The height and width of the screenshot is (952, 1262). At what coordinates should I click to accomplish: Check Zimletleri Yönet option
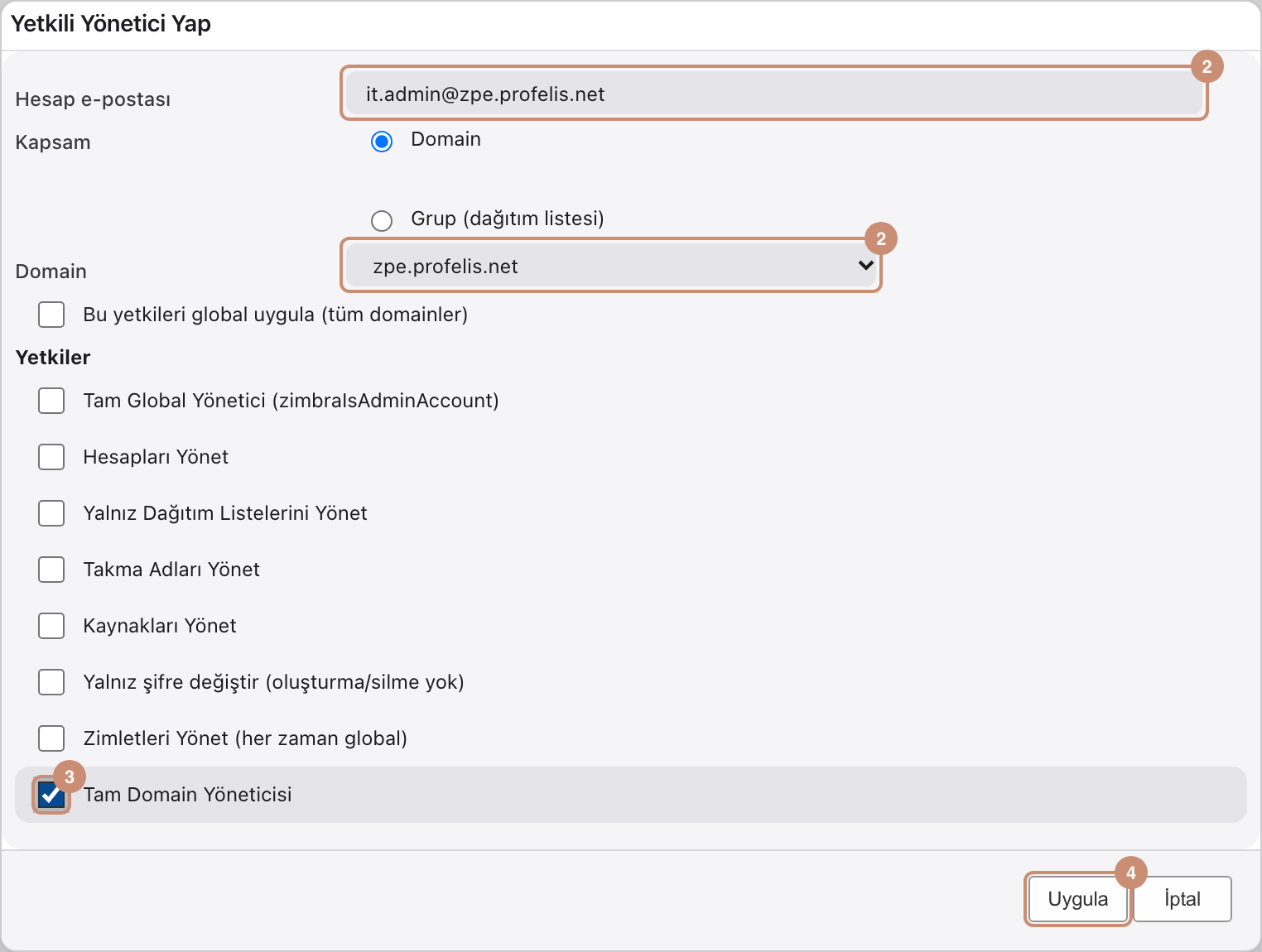tap(51, 738)
